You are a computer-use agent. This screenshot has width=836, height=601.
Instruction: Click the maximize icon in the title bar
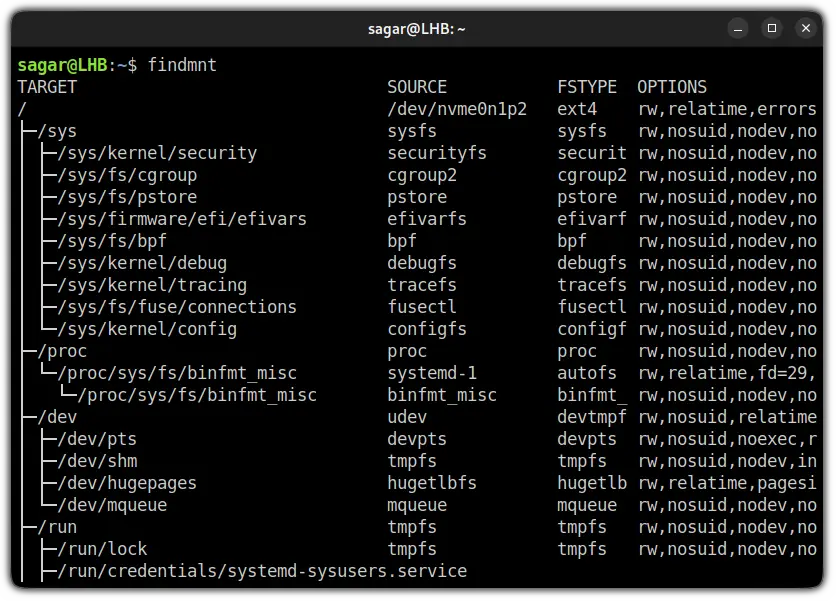point(771,28)
